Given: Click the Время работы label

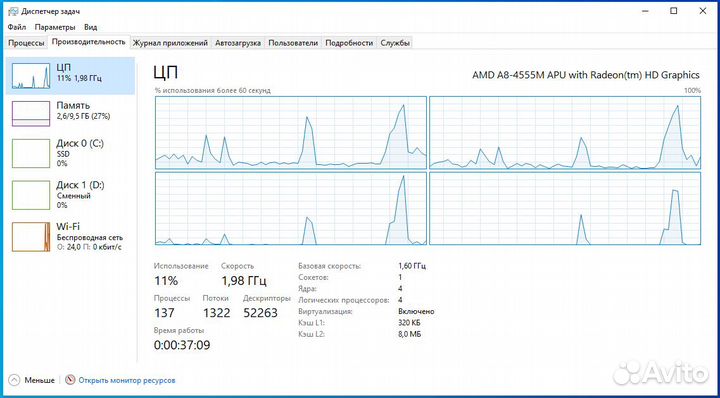Looking at the screenshot, I should (x=179, y=330).
